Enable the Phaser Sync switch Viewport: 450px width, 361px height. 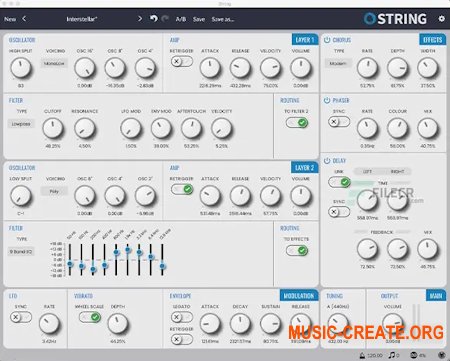click(x=339, y=122)
